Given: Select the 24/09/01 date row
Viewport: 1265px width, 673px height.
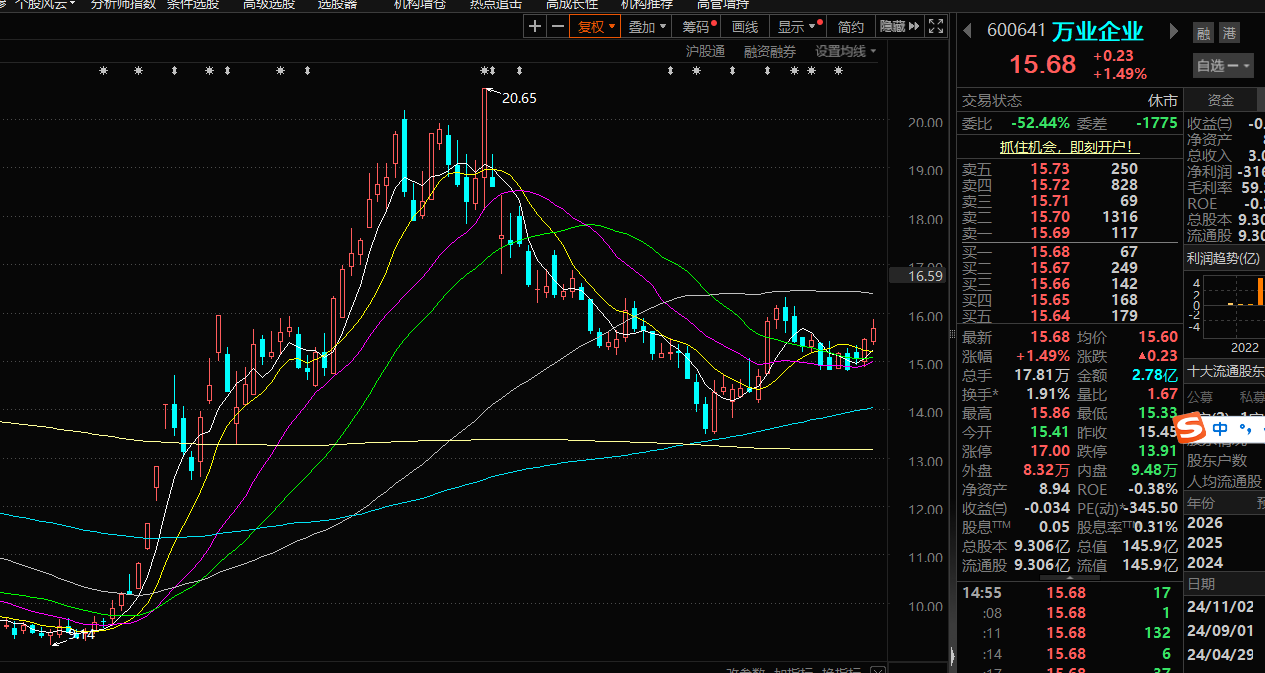Looking at the screenshot, I should point(1225,630).
